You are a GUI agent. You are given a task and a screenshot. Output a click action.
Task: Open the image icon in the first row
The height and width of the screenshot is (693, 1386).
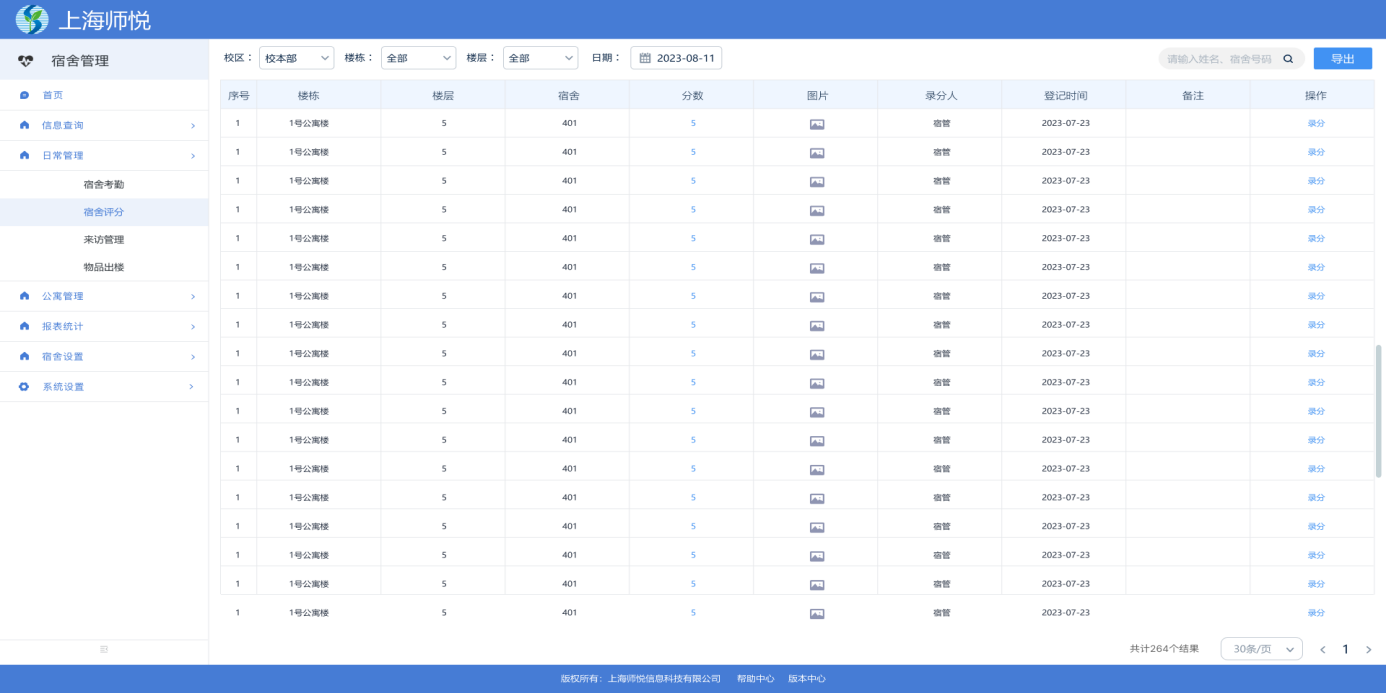click(818, 123)
